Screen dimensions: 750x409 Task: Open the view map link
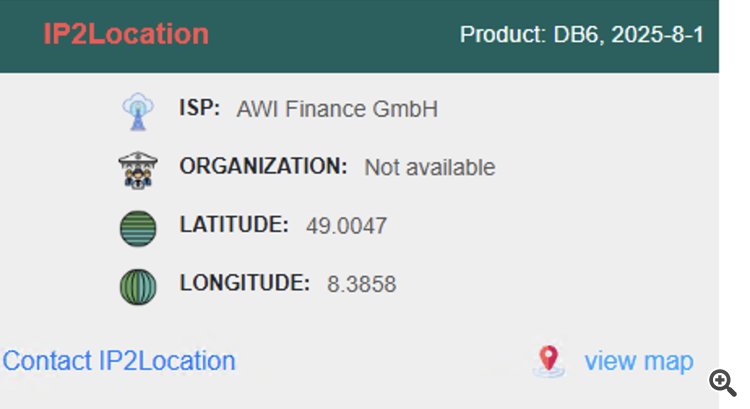[638, 361]
